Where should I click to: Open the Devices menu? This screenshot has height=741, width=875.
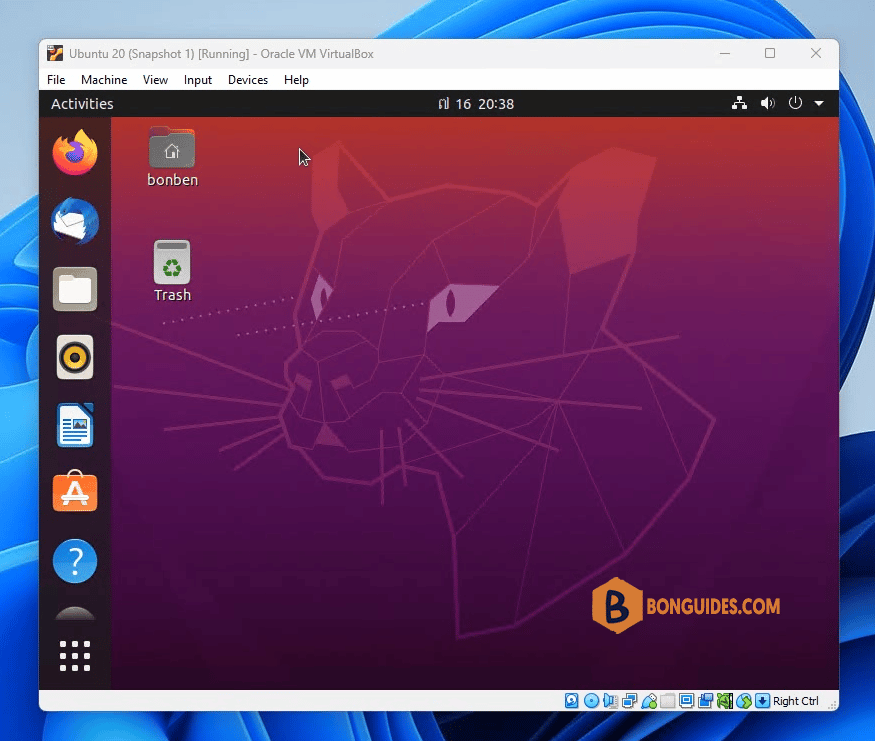[248, 80]
